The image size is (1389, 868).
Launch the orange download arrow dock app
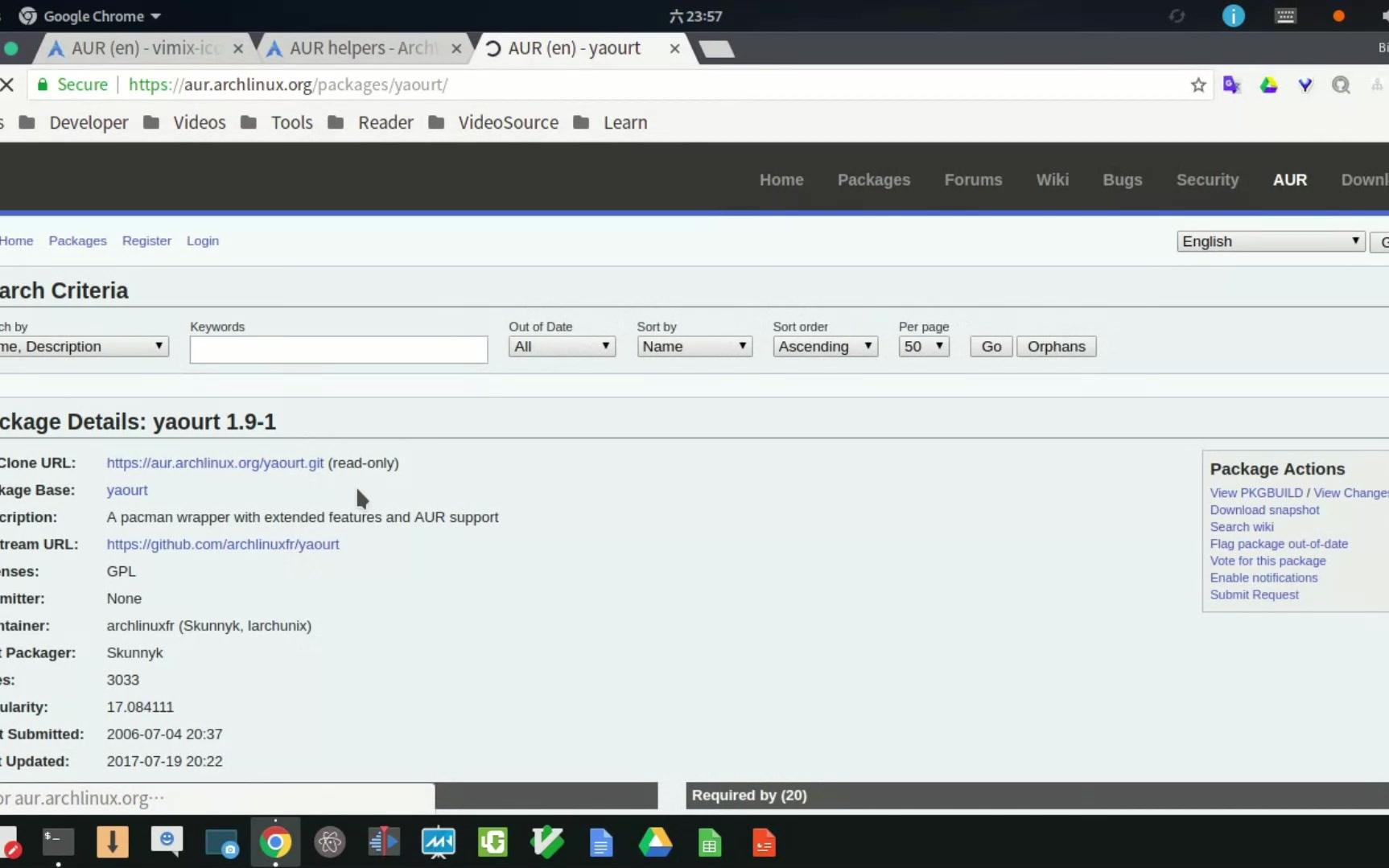tap(113, 842)
